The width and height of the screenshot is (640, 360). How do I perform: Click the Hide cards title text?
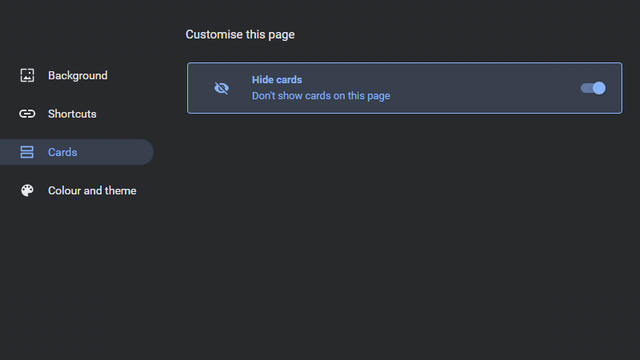click(x=277, y=80)
